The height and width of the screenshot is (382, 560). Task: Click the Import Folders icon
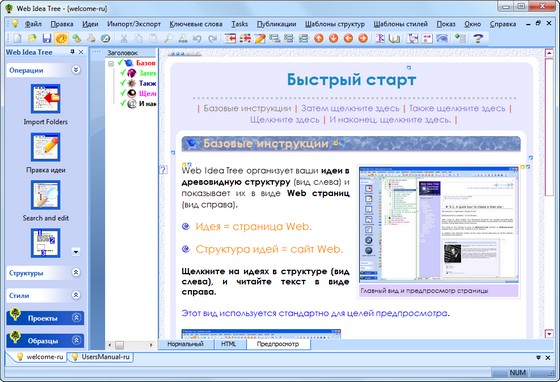click(x=45, y=99)
